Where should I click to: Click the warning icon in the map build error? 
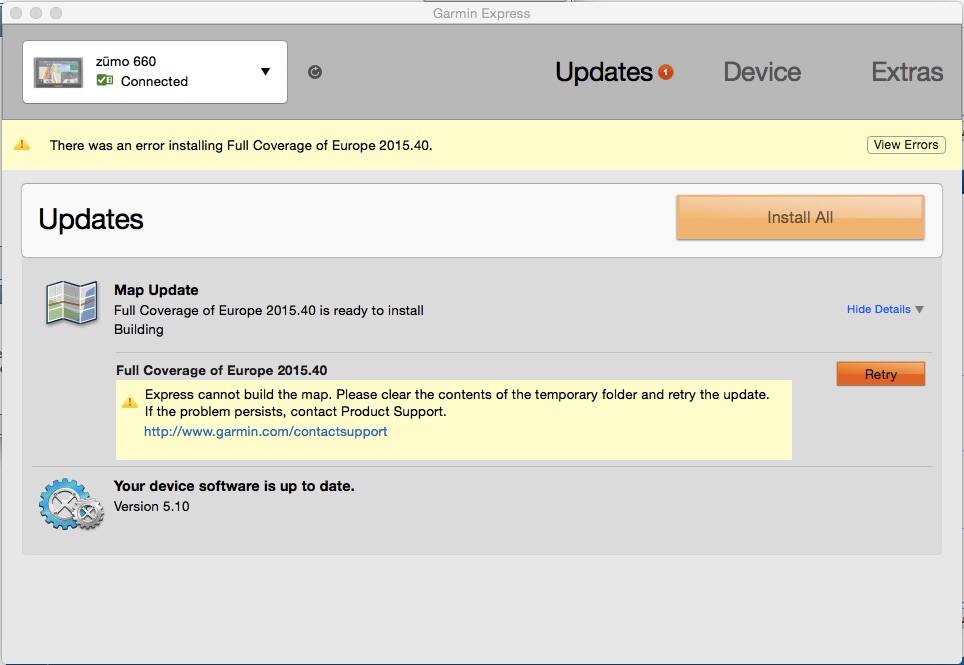[130, 402]
